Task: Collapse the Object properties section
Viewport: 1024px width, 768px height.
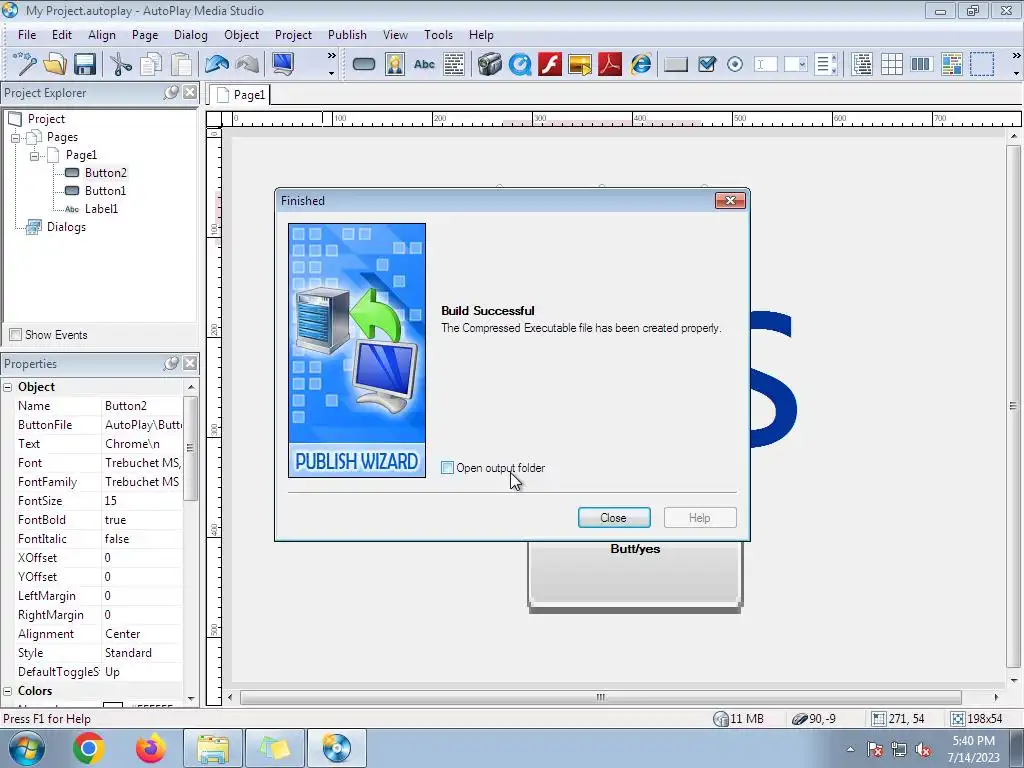Action: (8, 387)
